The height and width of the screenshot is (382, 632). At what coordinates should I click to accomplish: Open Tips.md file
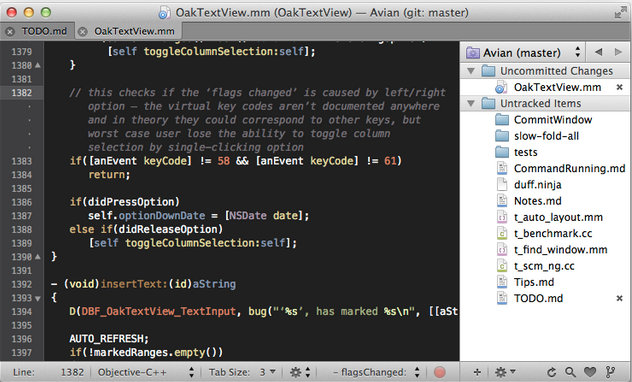point(534,282)
